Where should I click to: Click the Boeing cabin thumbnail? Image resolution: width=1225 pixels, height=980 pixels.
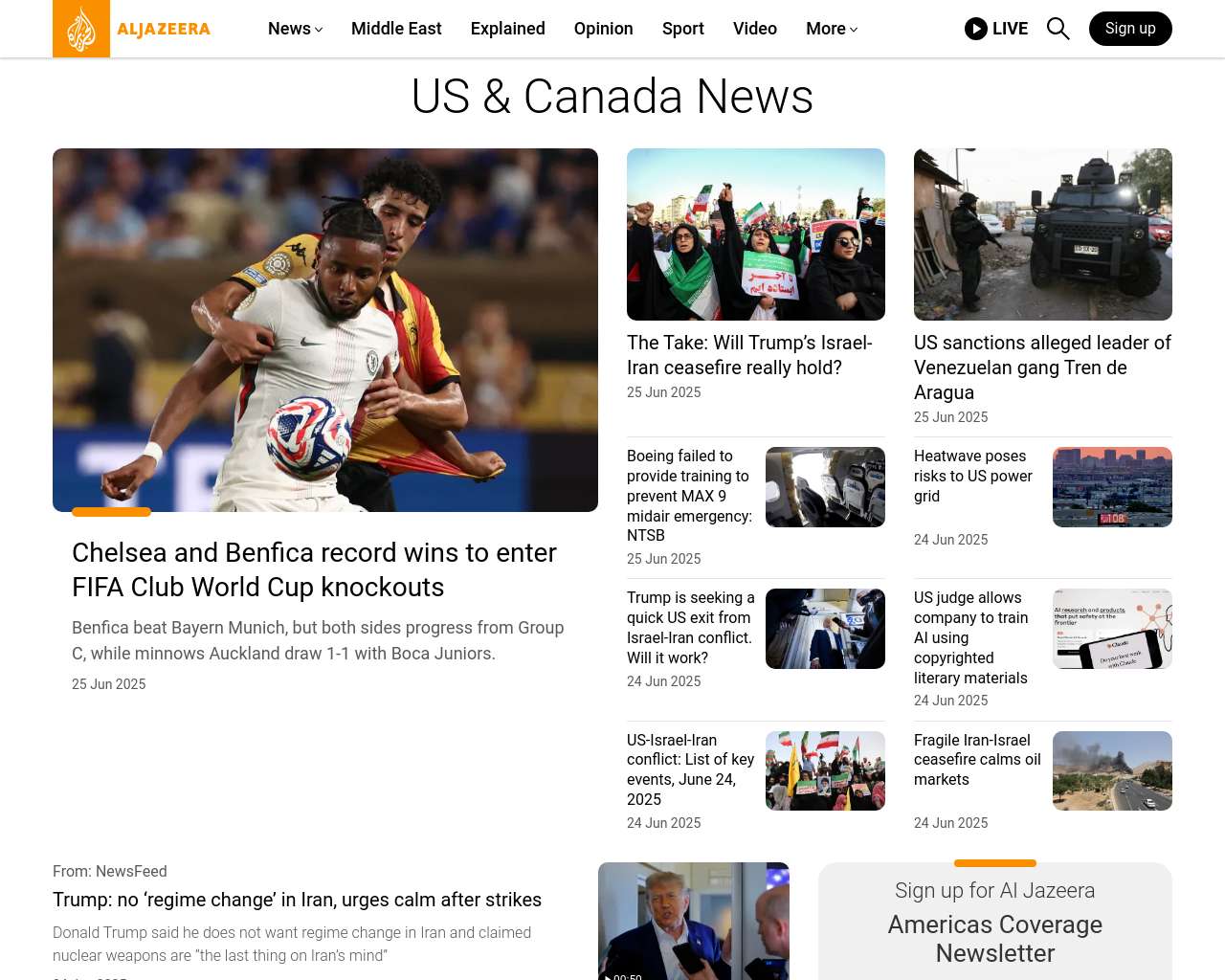[825, 487]
